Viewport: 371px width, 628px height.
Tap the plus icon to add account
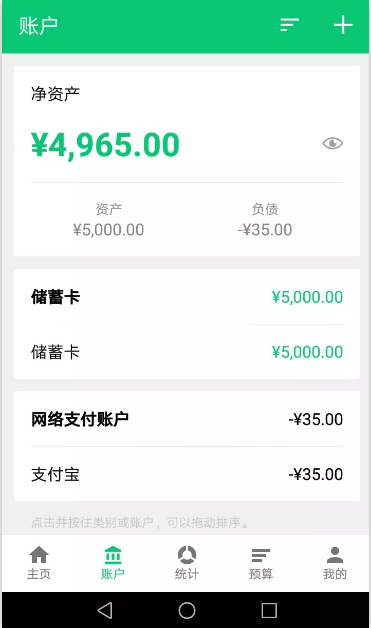click(343, 25)
